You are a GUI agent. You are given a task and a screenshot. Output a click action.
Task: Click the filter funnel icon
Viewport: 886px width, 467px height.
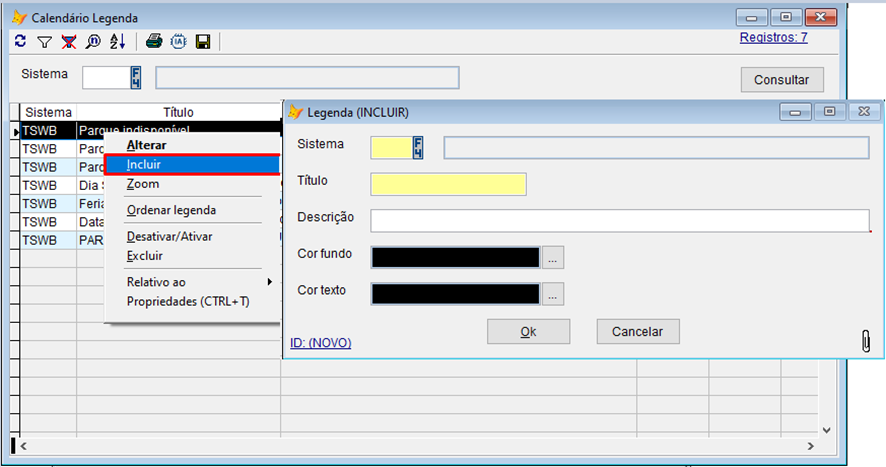click(x=44, y=42)
